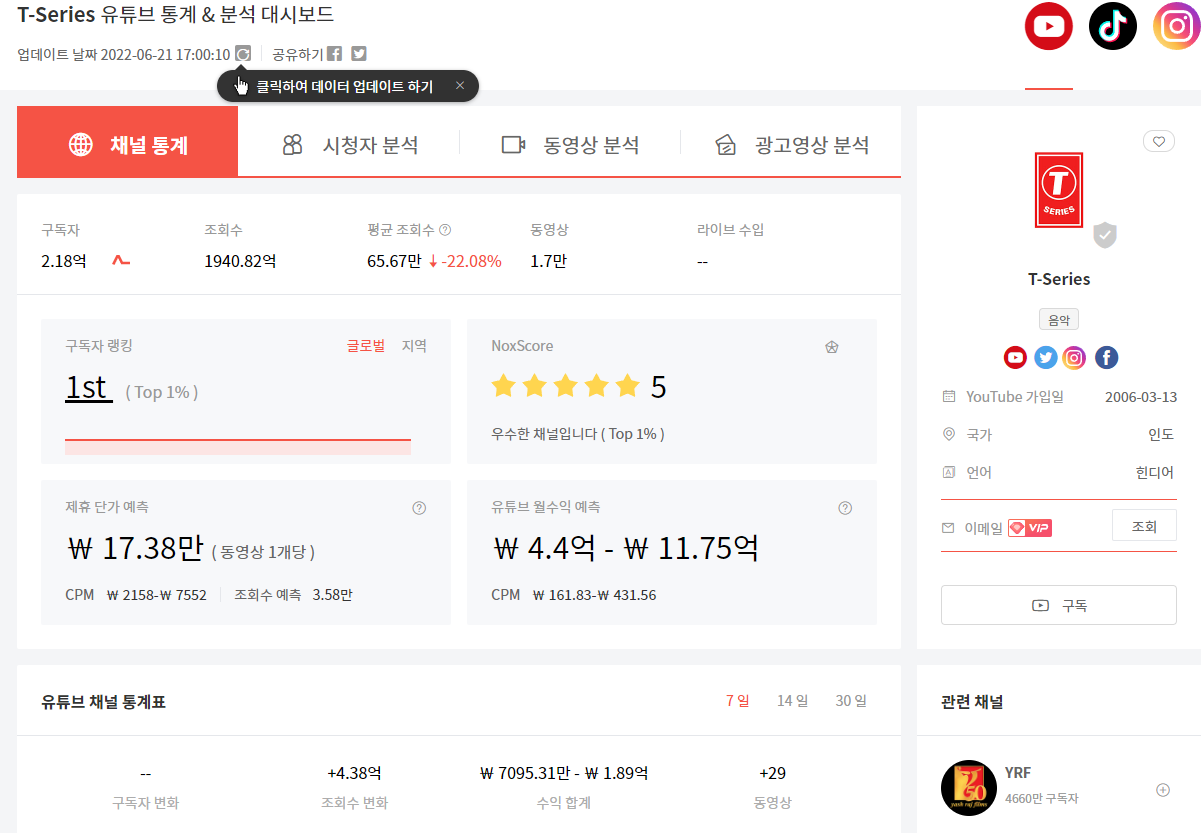The image size is (1201, 833).
Task: Click the verified shield badge on logo
Action: pos(1104,235)
